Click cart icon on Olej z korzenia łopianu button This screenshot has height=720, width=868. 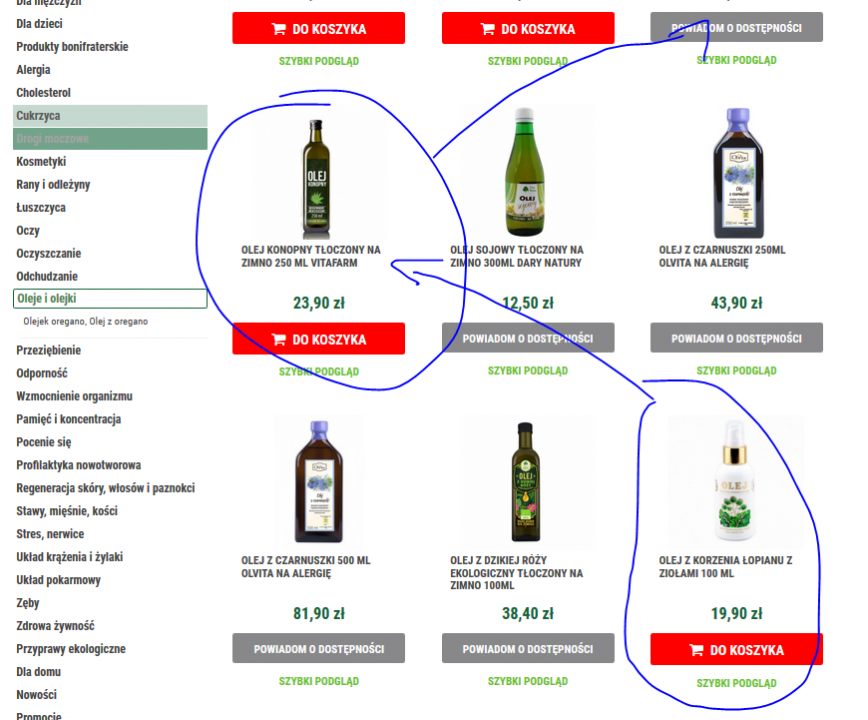click(x=696, y=650)
